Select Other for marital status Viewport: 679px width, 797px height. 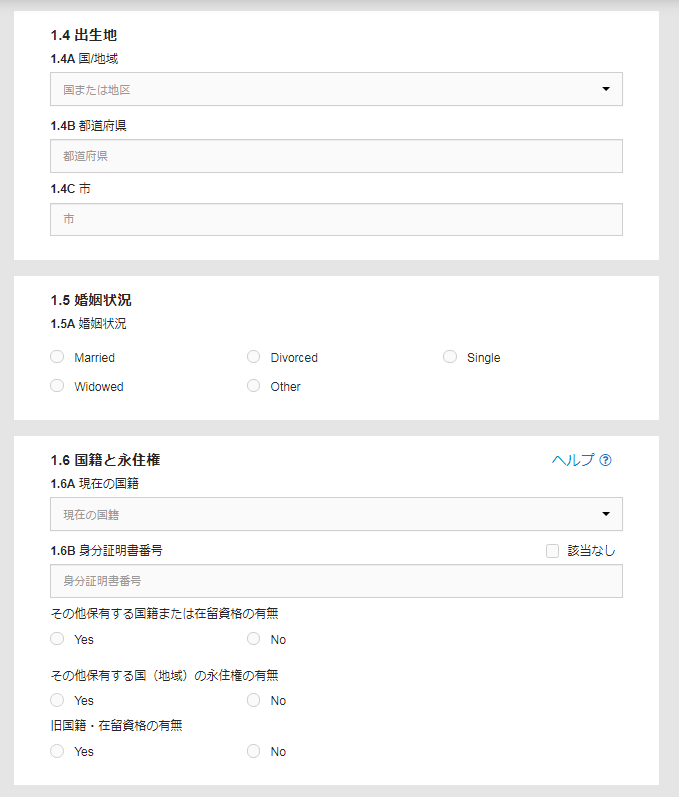pos(254,386)
